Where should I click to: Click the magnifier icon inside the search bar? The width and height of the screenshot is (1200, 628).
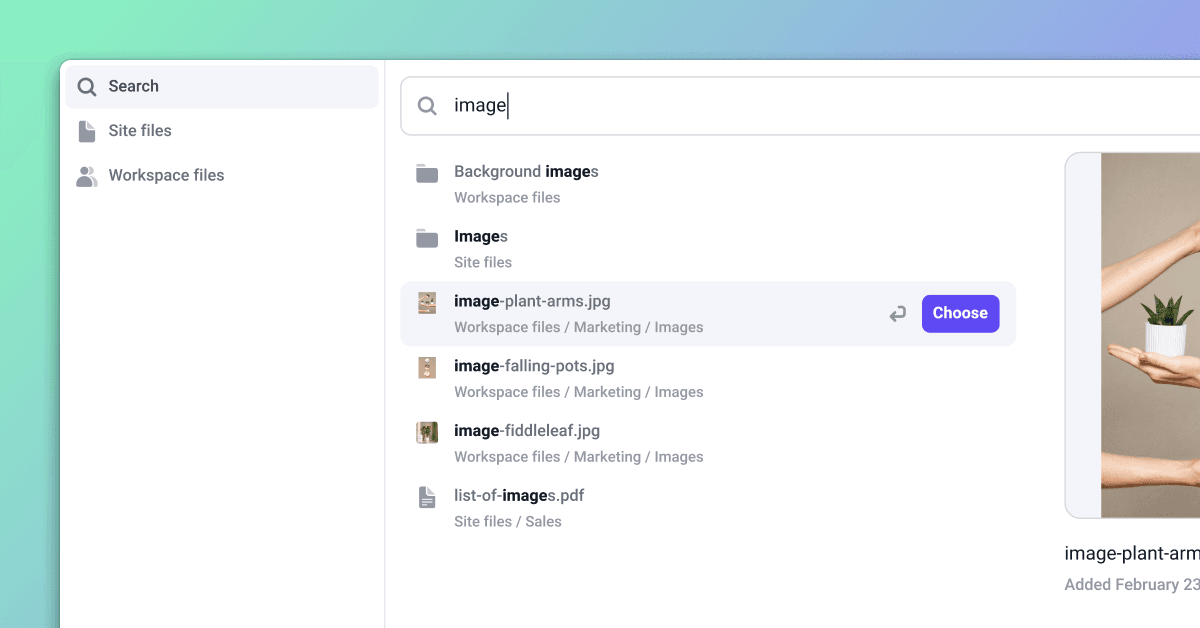(x=427, y=105)
